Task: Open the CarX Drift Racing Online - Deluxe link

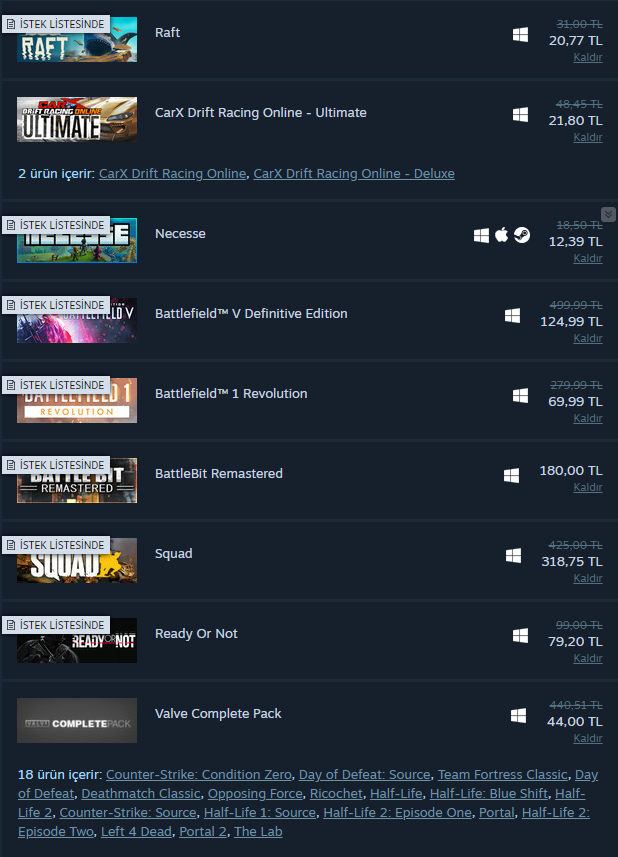Action: pos(354,173)
